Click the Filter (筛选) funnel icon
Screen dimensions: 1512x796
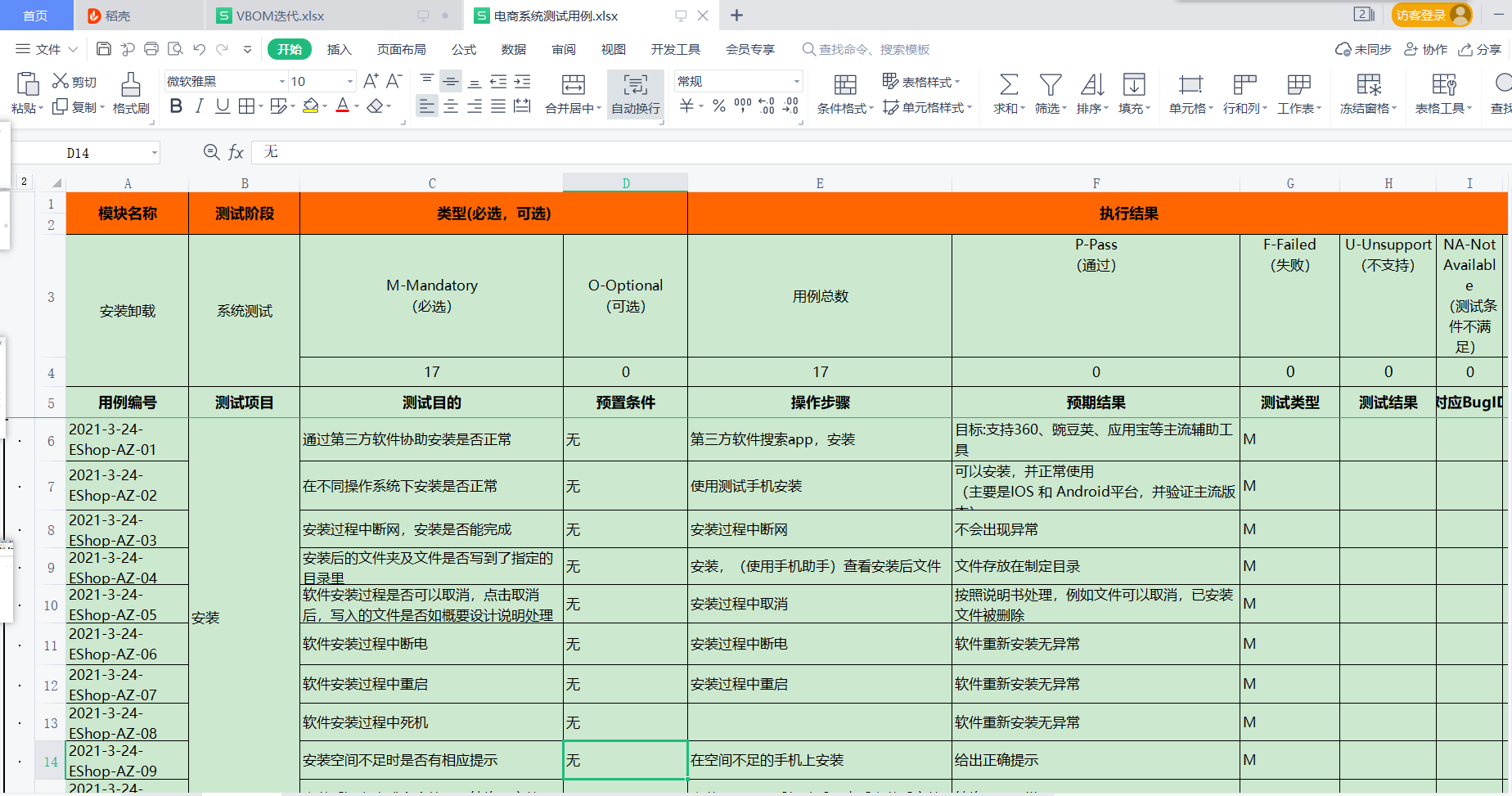click(1051, 84)
